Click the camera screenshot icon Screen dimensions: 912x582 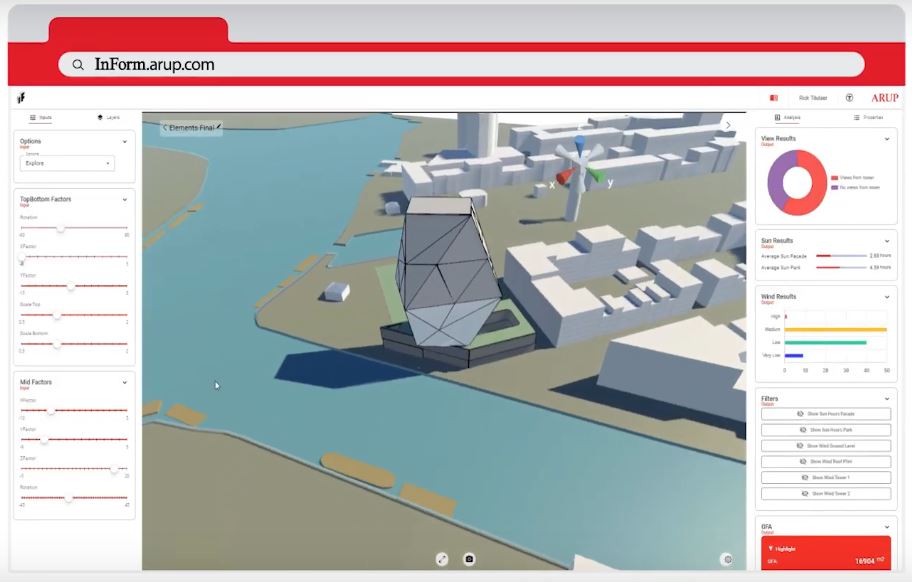tap(469, 559)
